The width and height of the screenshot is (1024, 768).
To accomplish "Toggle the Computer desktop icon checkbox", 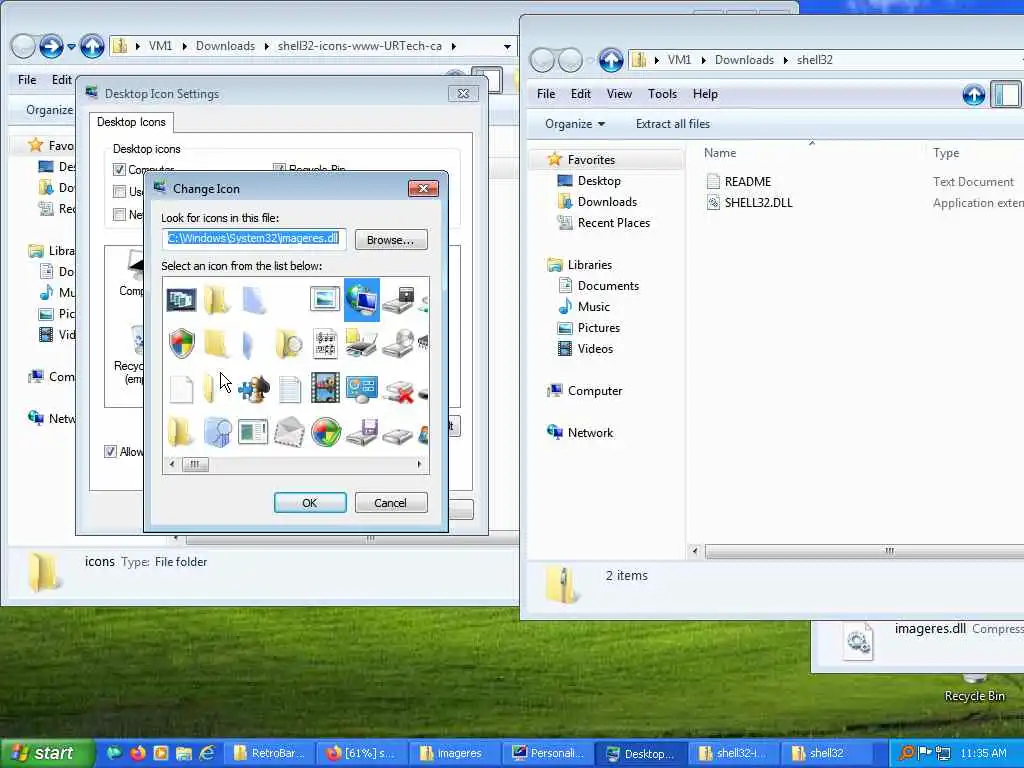I will point(120,170).
